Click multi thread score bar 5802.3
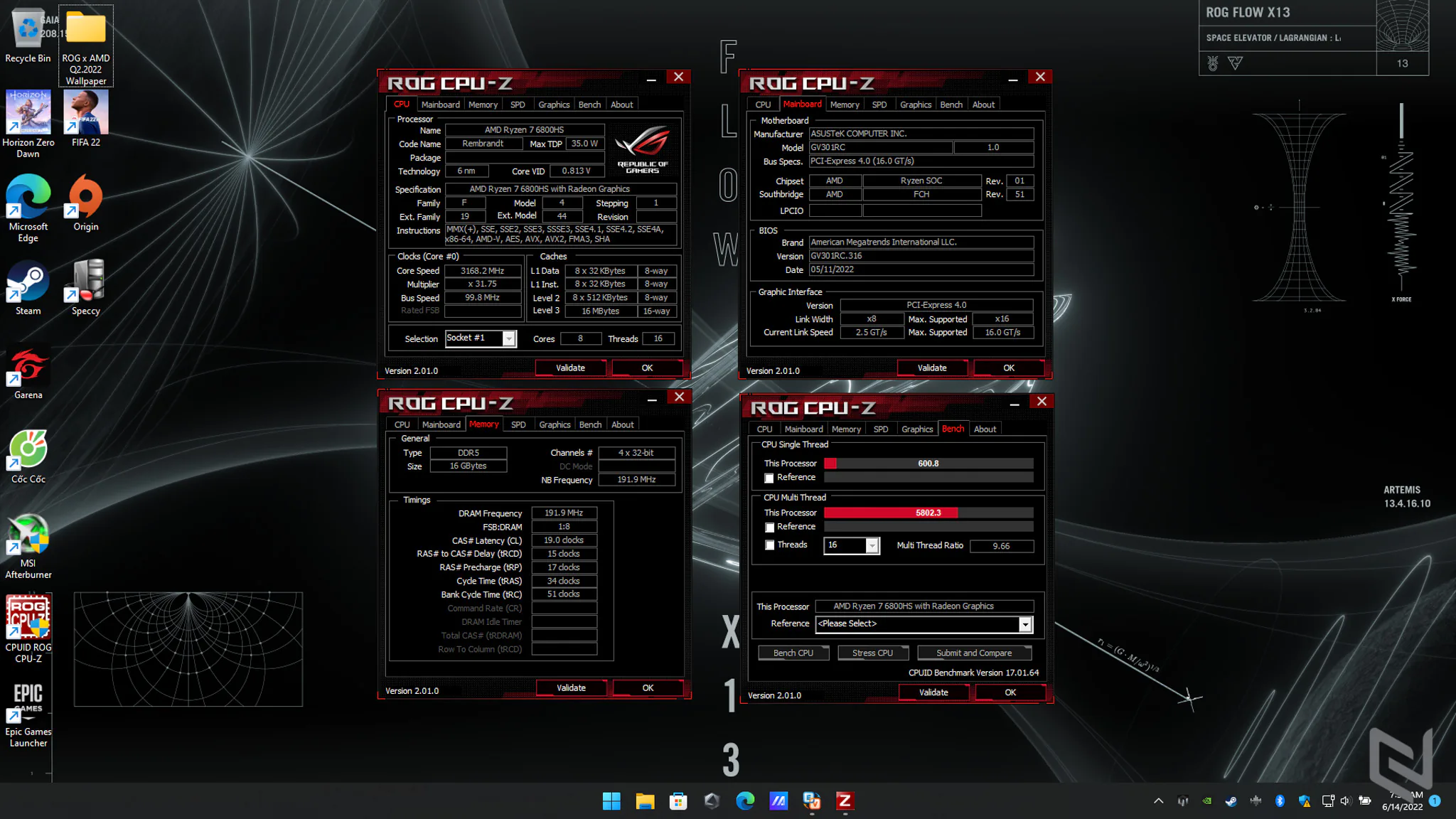 928,513
